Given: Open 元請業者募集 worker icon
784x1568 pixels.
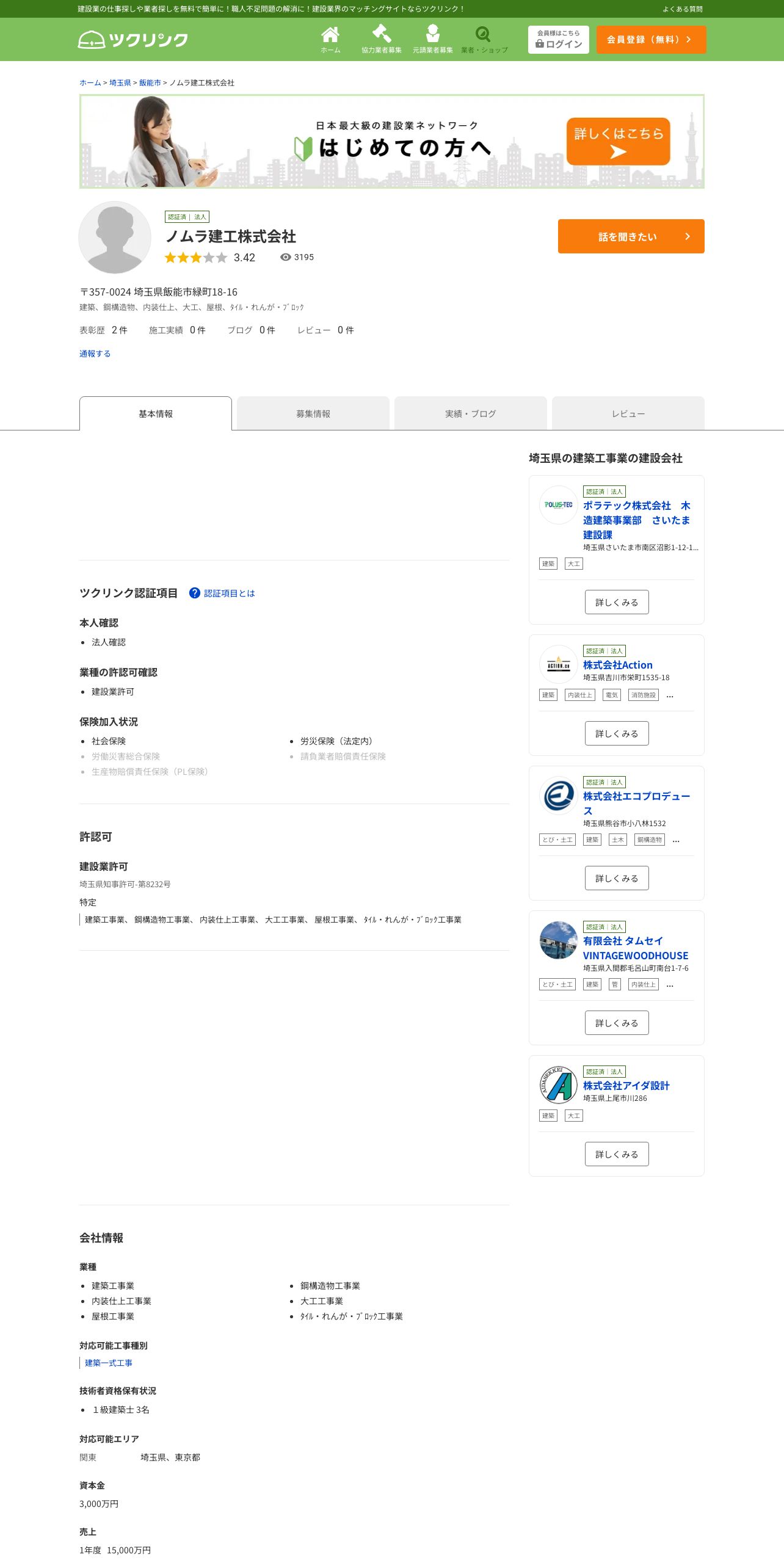Looking at the screenshot, I should tap(433, 40).
